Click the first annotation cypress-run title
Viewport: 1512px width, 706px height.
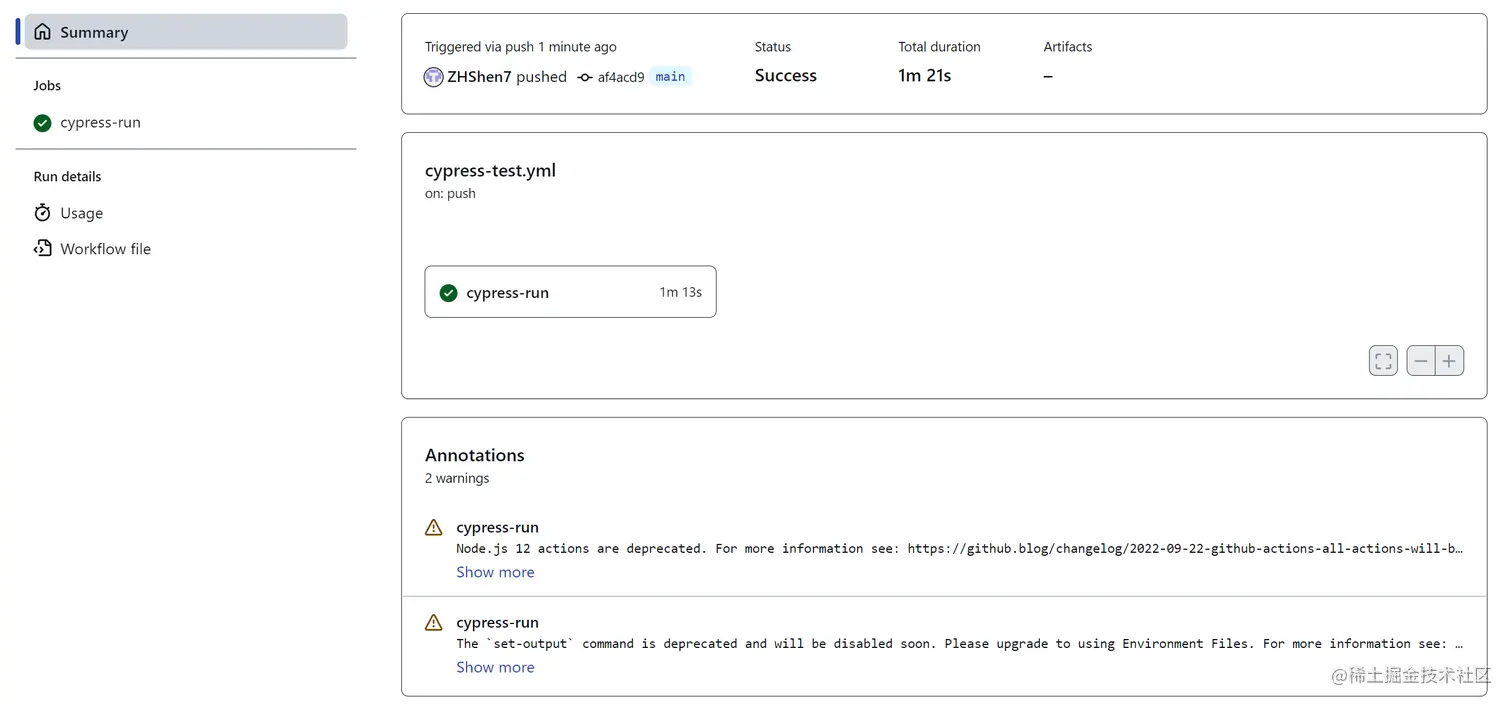[497, 527]
